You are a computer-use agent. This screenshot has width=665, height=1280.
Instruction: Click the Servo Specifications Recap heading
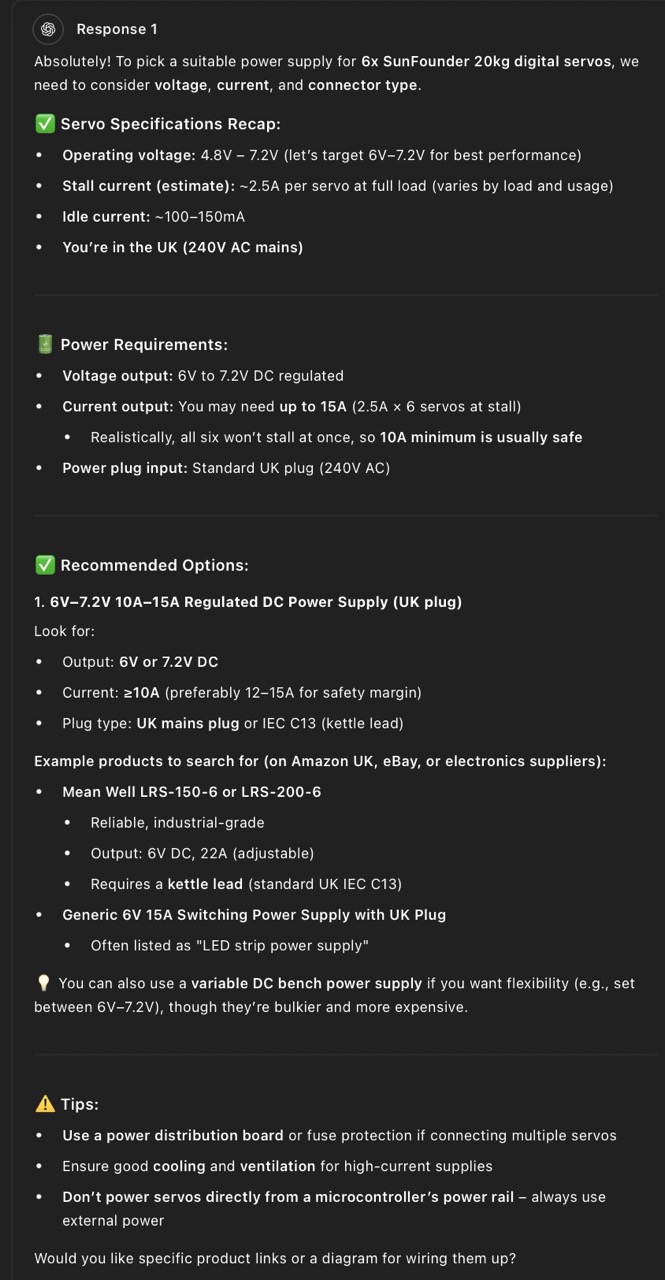(x=170, y=124)
